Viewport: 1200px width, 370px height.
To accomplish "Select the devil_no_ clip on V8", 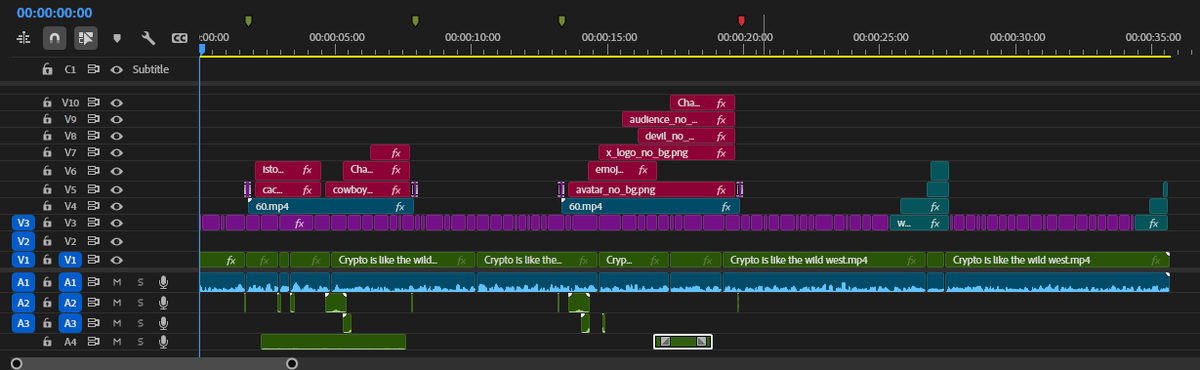I will click(685, 136).
